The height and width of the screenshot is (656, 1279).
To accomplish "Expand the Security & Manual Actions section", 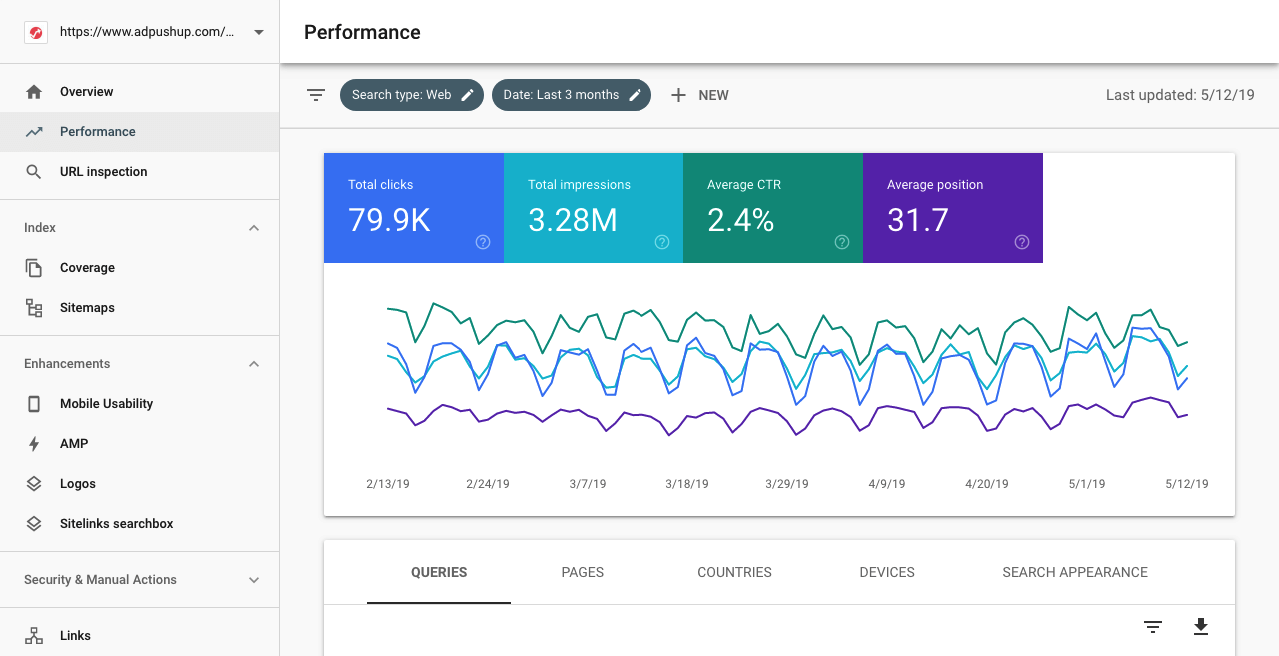I will pos(254,579).
